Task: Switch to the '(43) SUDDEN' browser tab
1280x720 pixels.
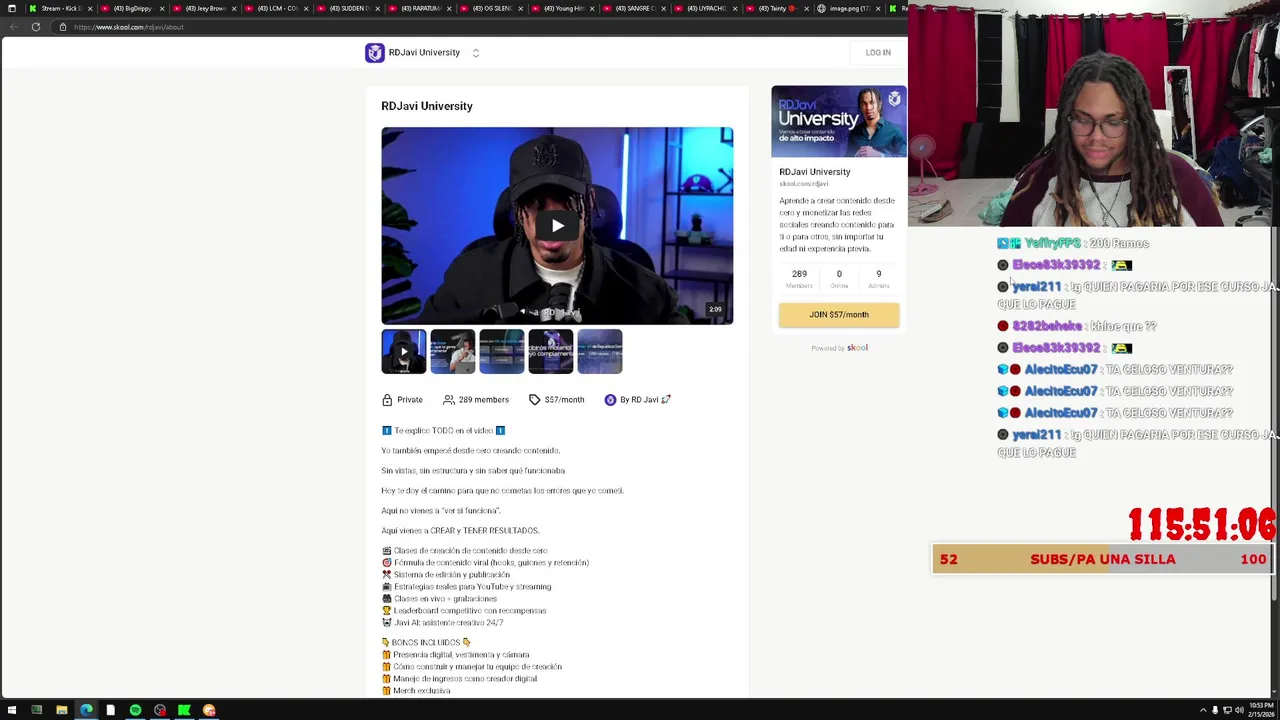Action: (348, 8)
